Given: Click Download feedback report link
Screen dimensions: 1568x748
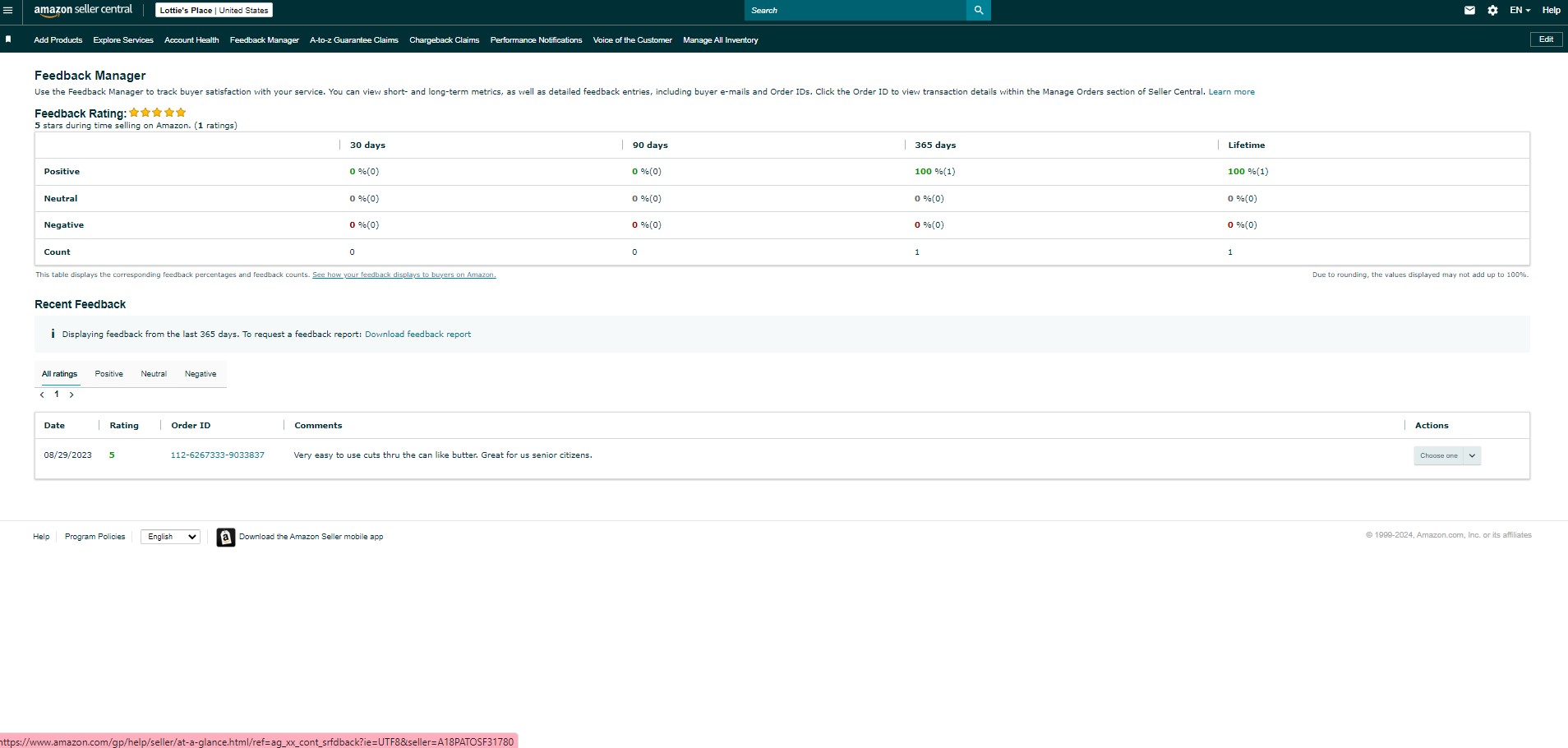Looking at the screenshot, I should (417, 335).
